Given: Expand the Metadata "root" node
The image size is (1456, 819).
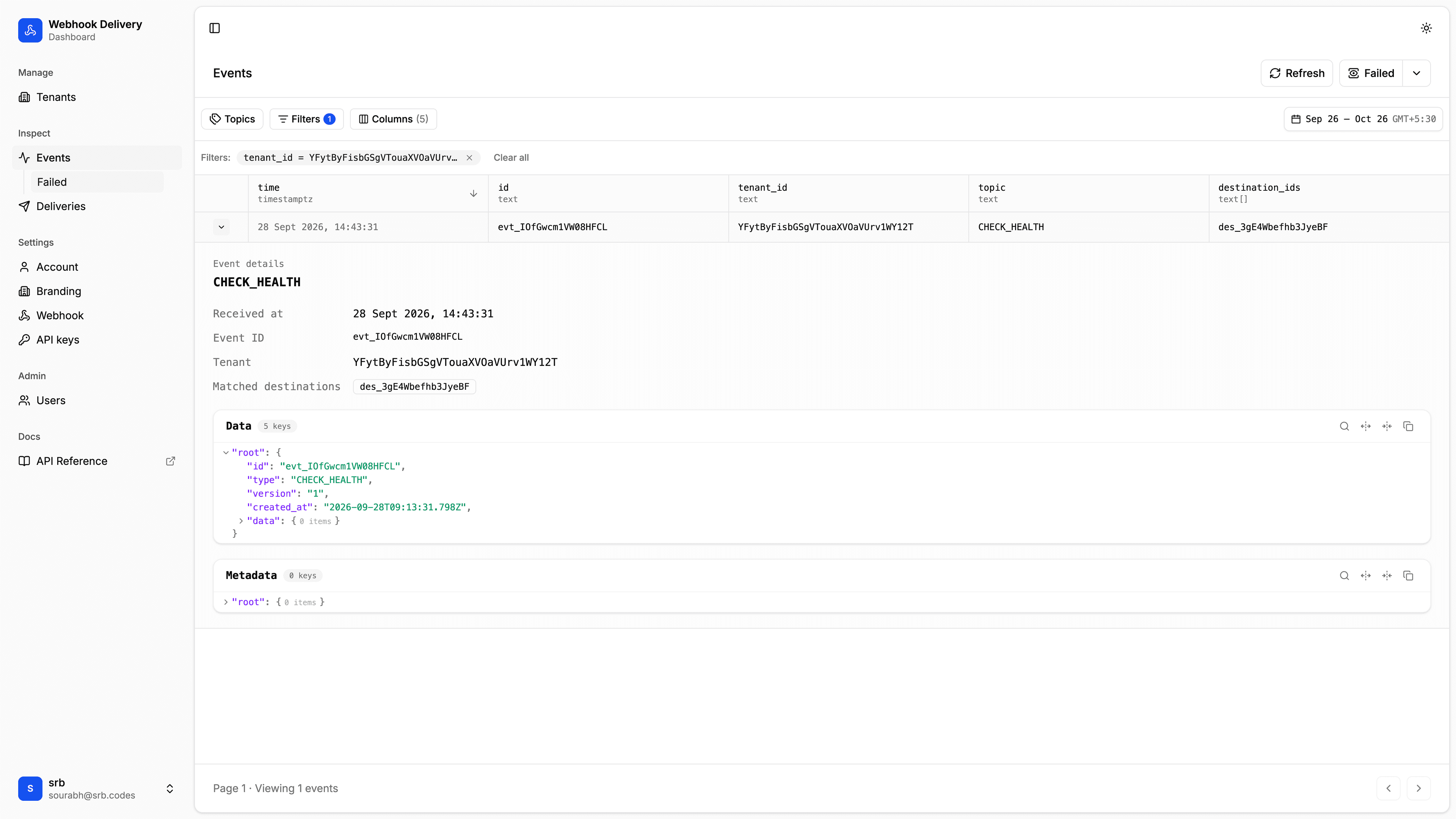Looking at the screenshot, I should click(x=226, y=602).
